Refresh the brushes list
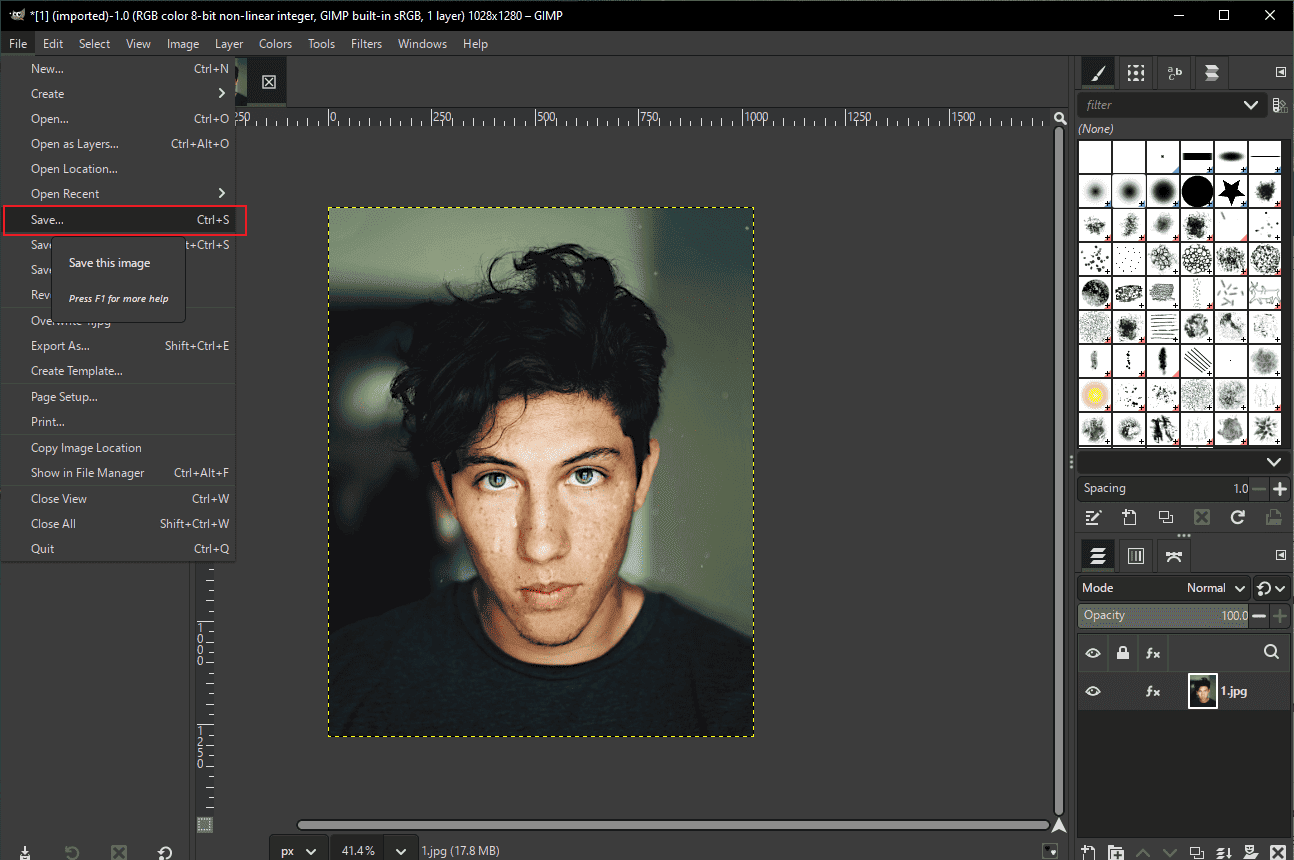 pos(1238,517)
